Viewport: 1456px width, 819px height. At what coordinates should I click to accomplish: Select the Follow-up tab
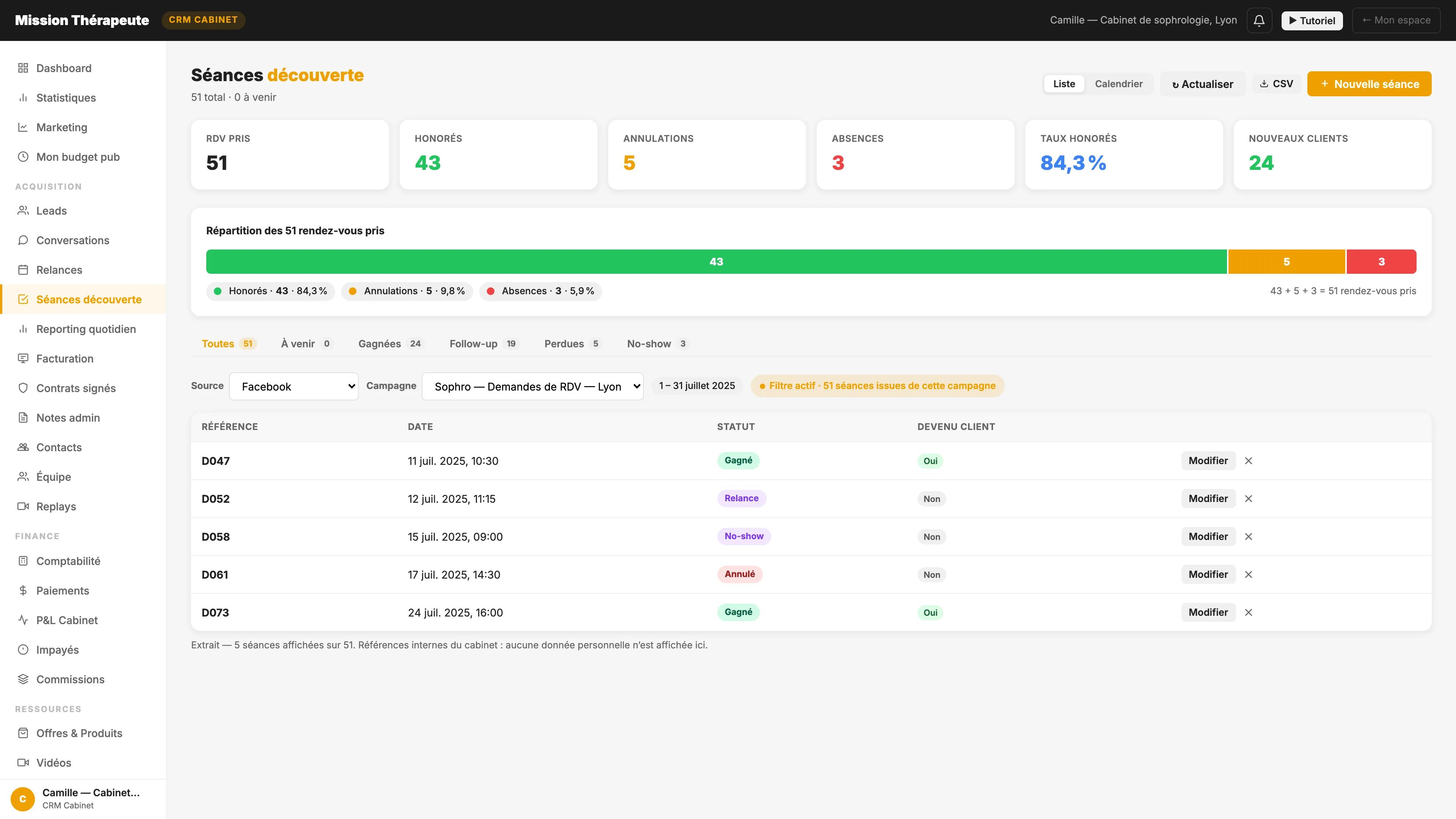[x=484, y=344]
